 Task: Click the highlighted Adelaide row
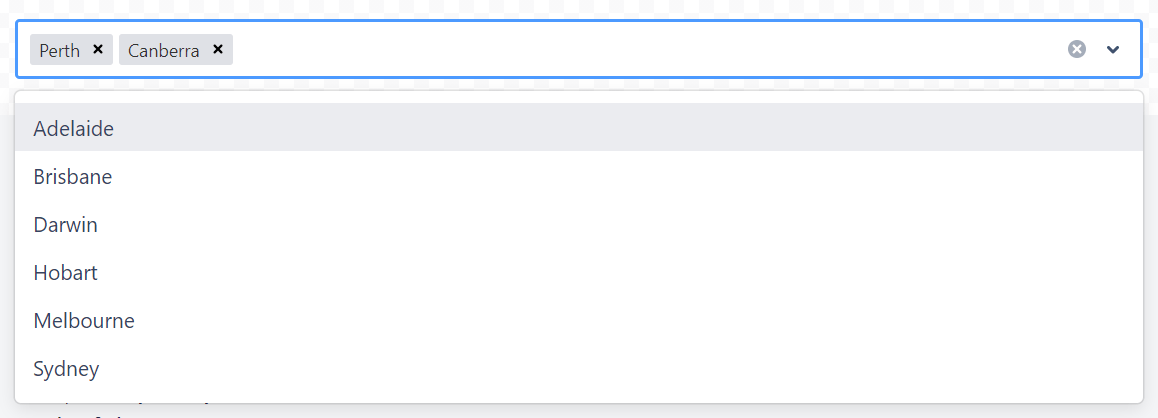pos(578,128)
